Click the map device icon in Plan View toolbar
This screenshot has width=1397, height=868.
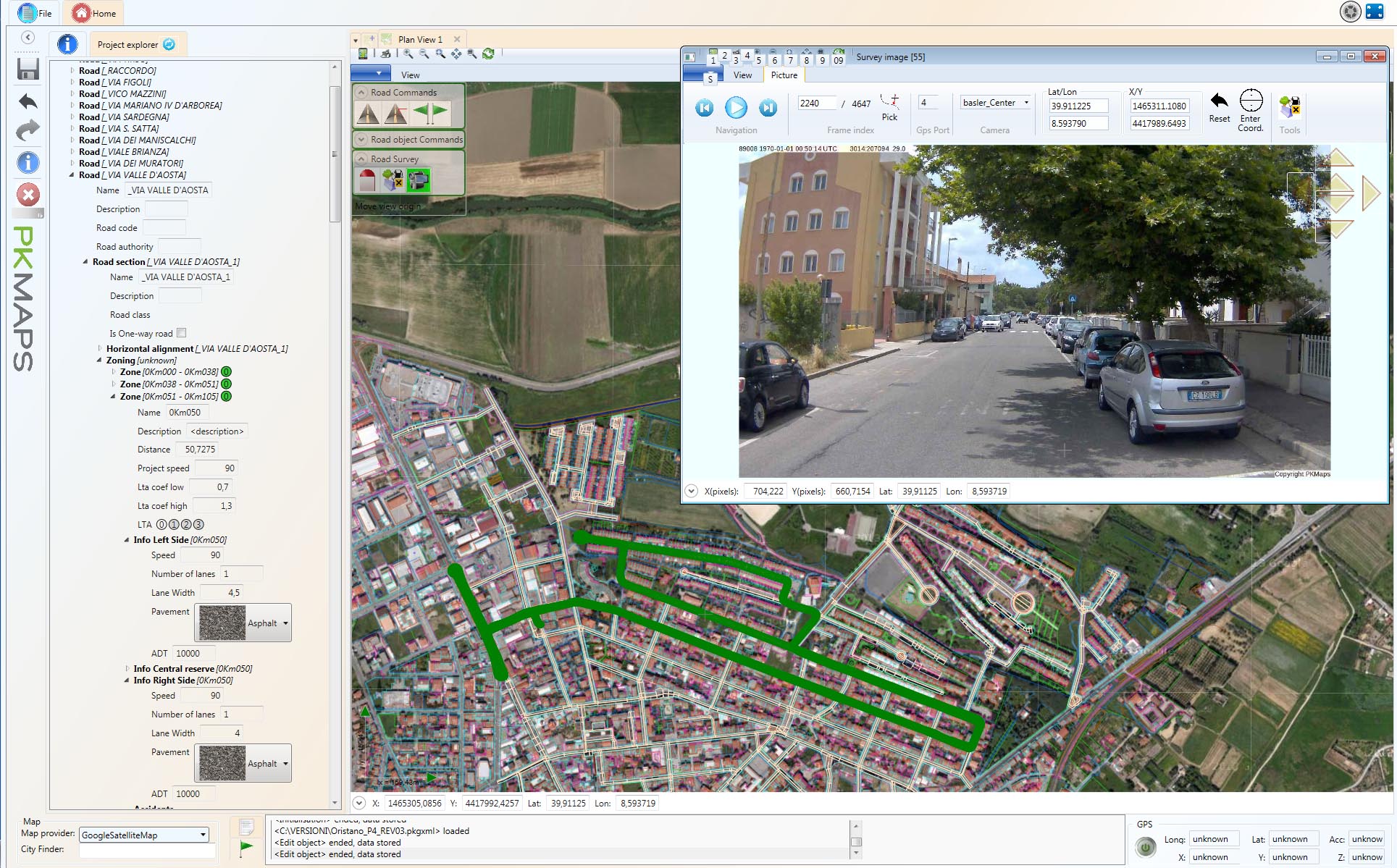[363, 54]
